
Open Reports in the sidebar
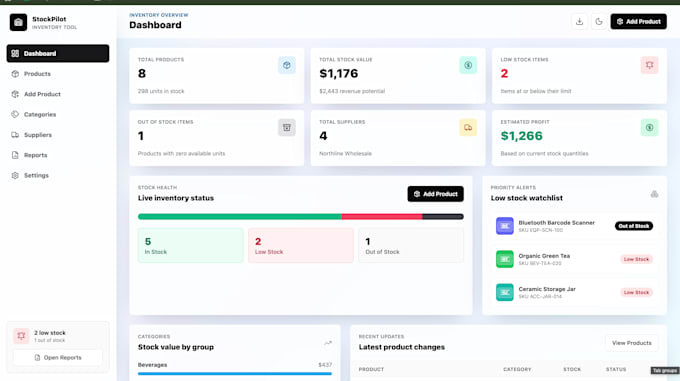(58, 155)
